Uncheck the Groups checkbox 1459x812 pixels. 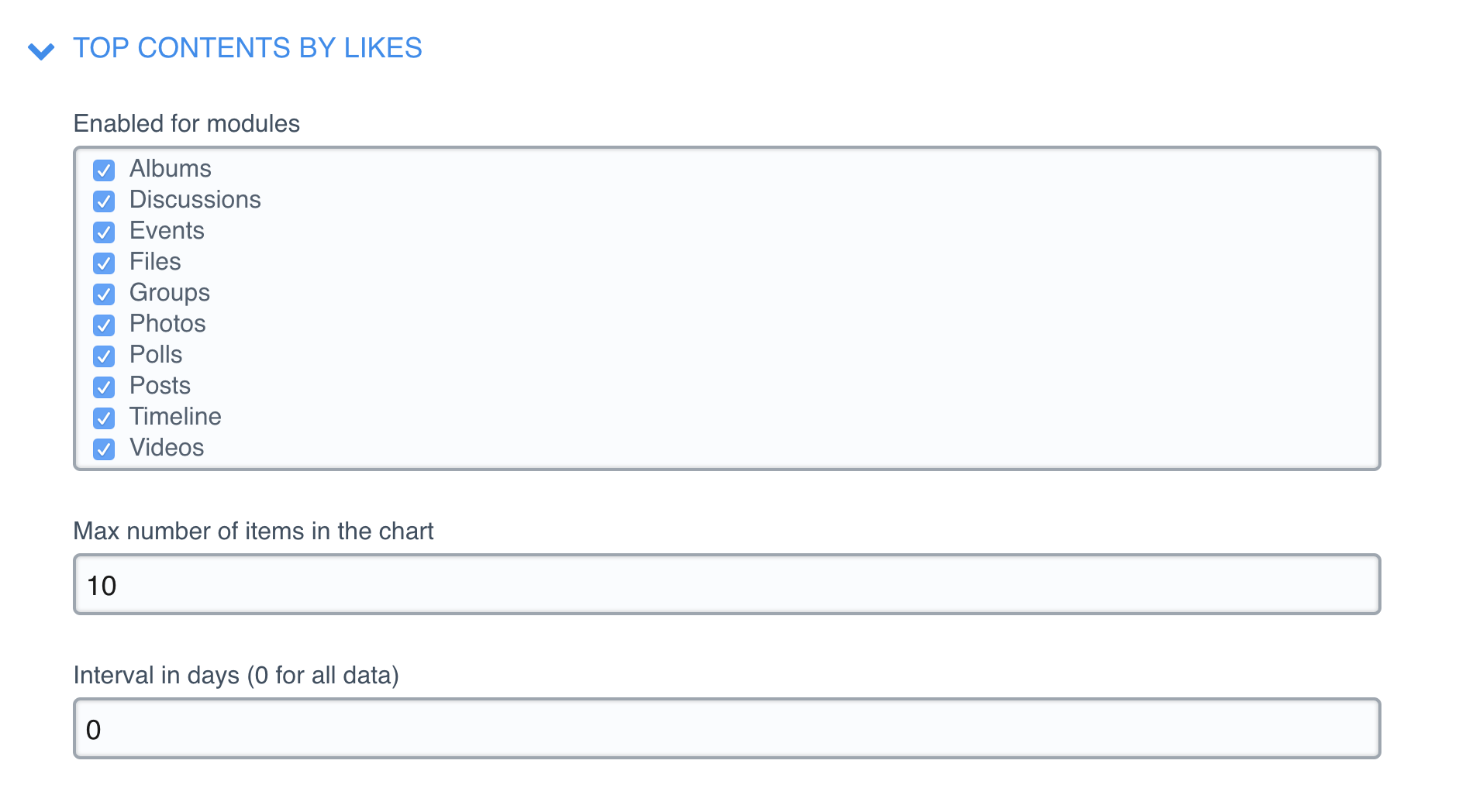tap(104, 294)
